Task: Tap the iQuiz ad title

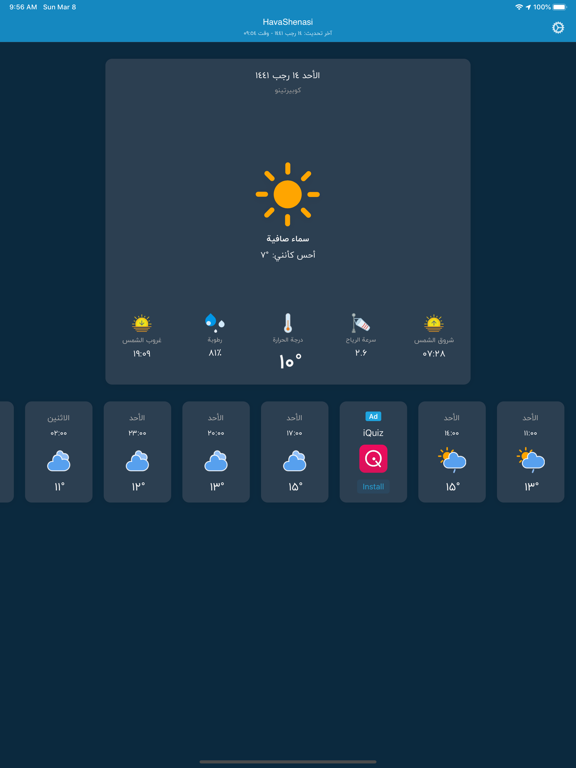Action: 373,433
